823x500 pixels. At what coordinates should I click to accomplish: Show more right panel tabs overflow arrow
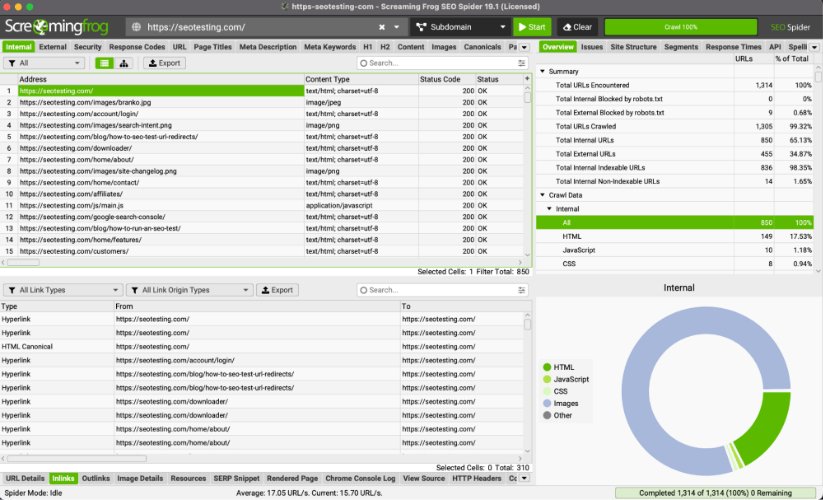click(814, 47)
